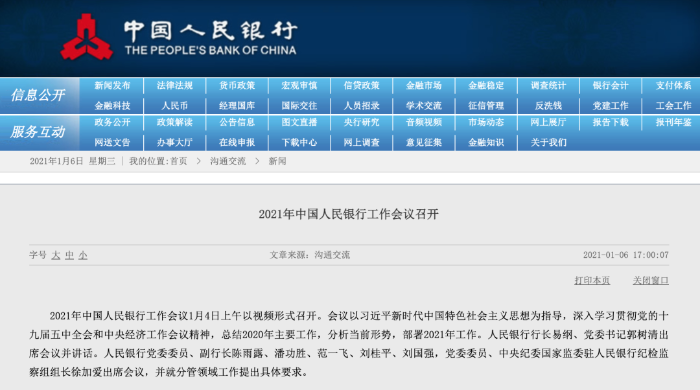Click the 信息公开 section header

[38, 95]
